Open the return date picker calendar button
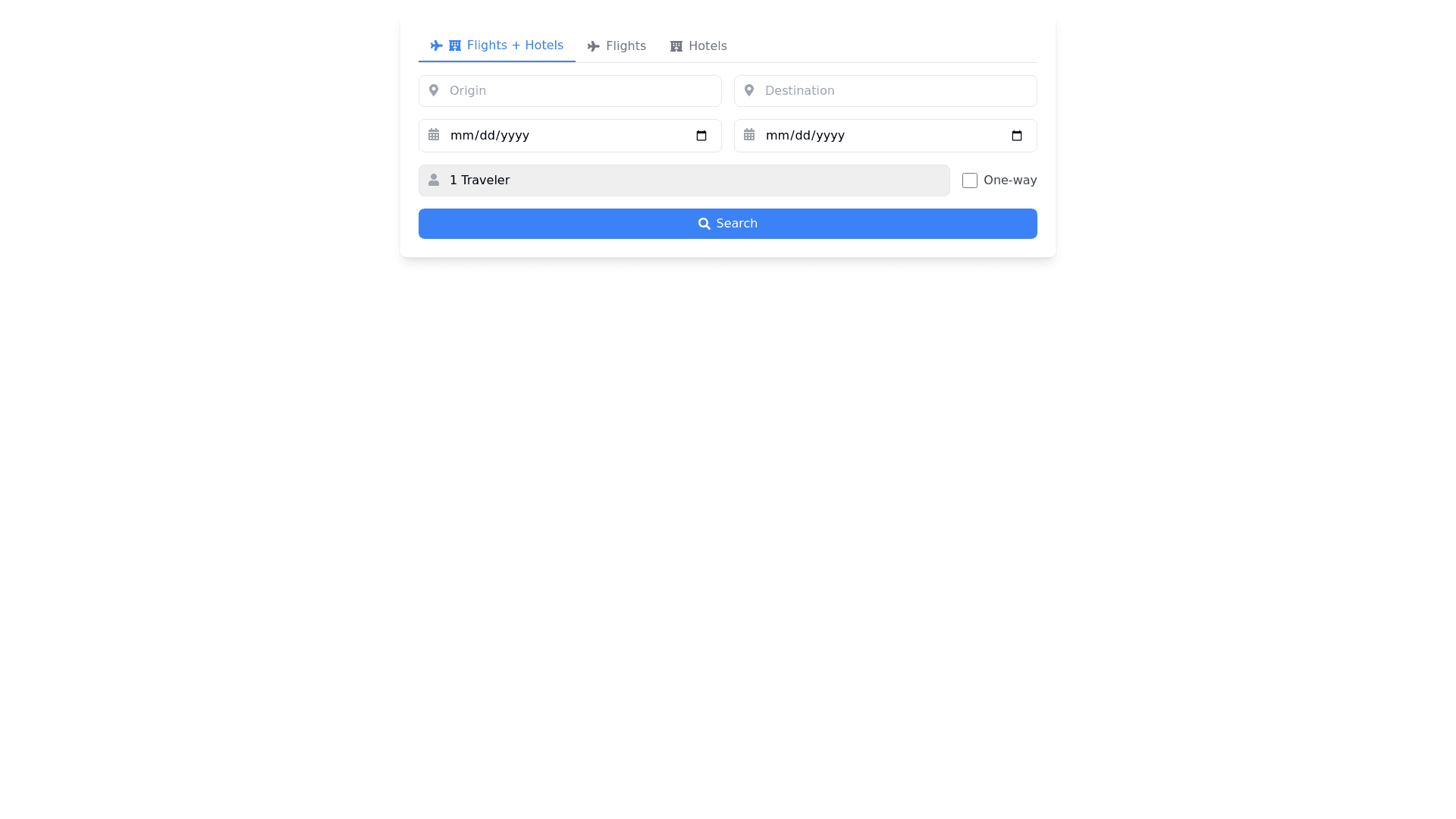Viewport: 1456px width, 819px height. pyautogui.click(x=1017, y=136)
